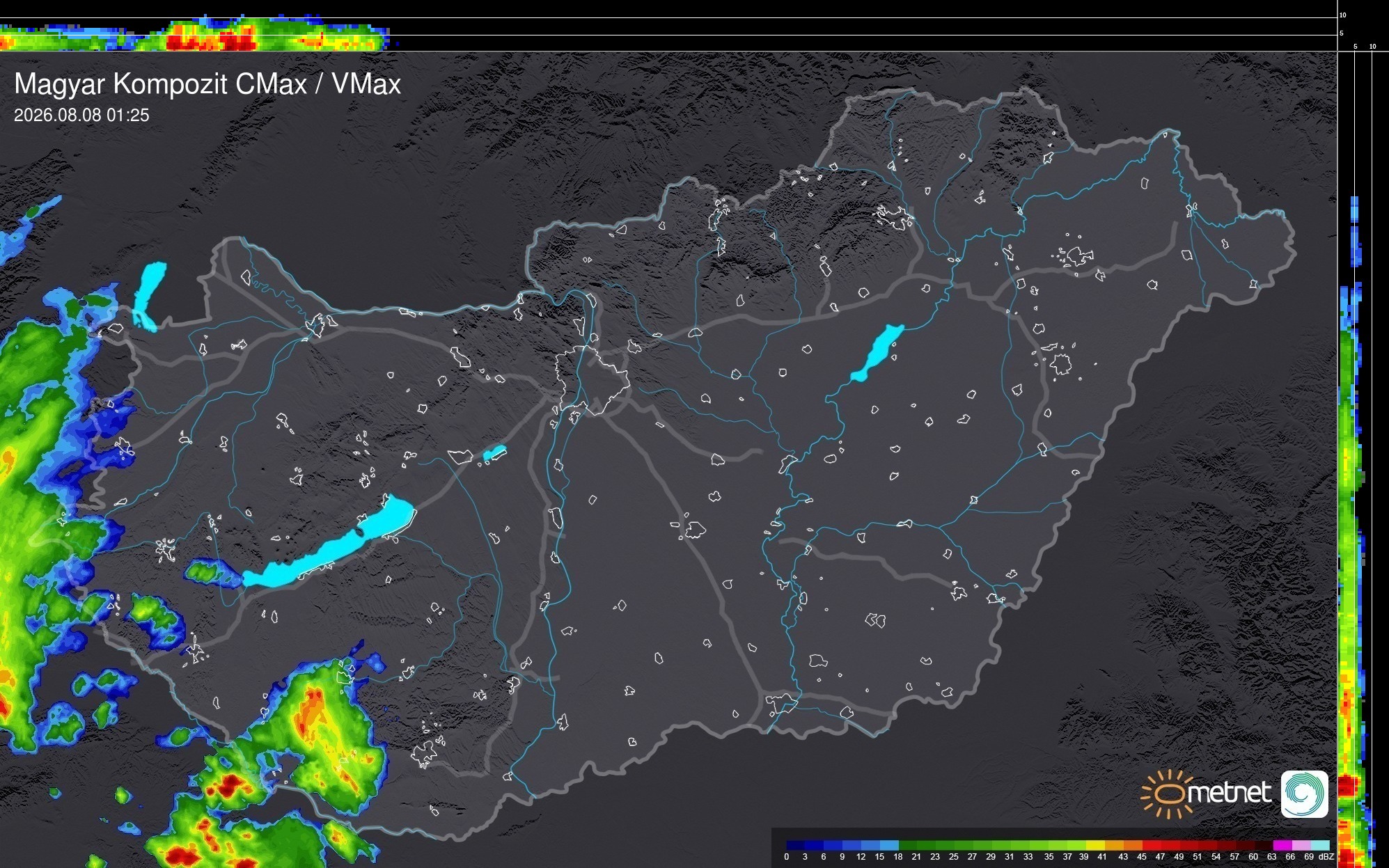1389x868 pixels.
Task: Click the "45" value on the dBZ scale
Action: point(1142,857)
